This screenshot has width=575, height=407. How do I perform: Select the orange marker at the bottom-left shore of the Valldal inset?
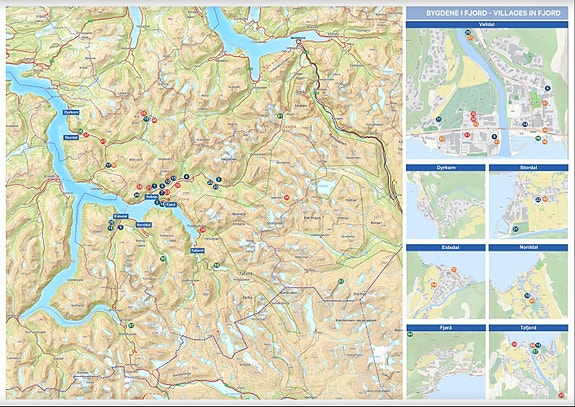(442, 139)
